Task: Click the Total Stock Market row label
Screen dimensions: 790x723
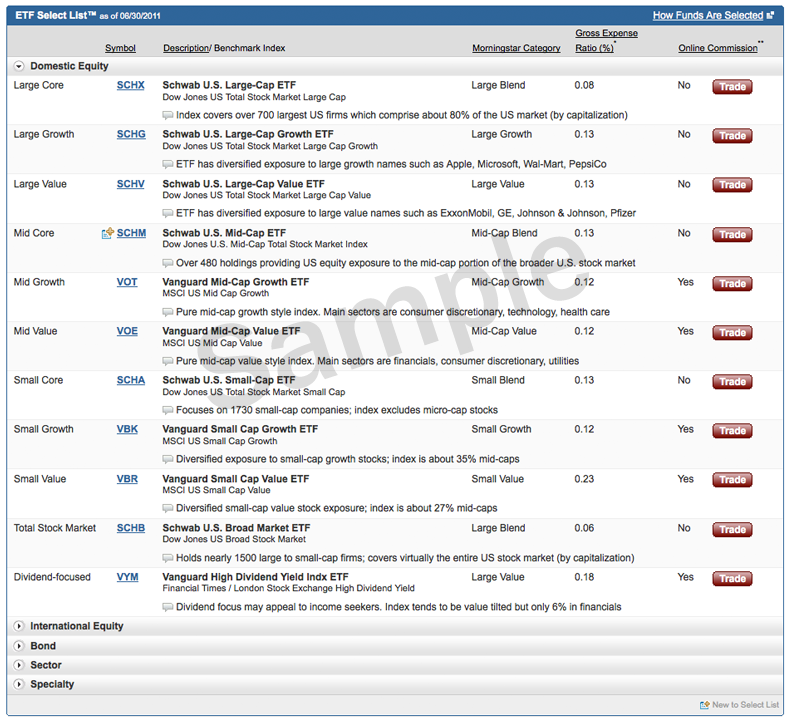Action: click(54, 528)
